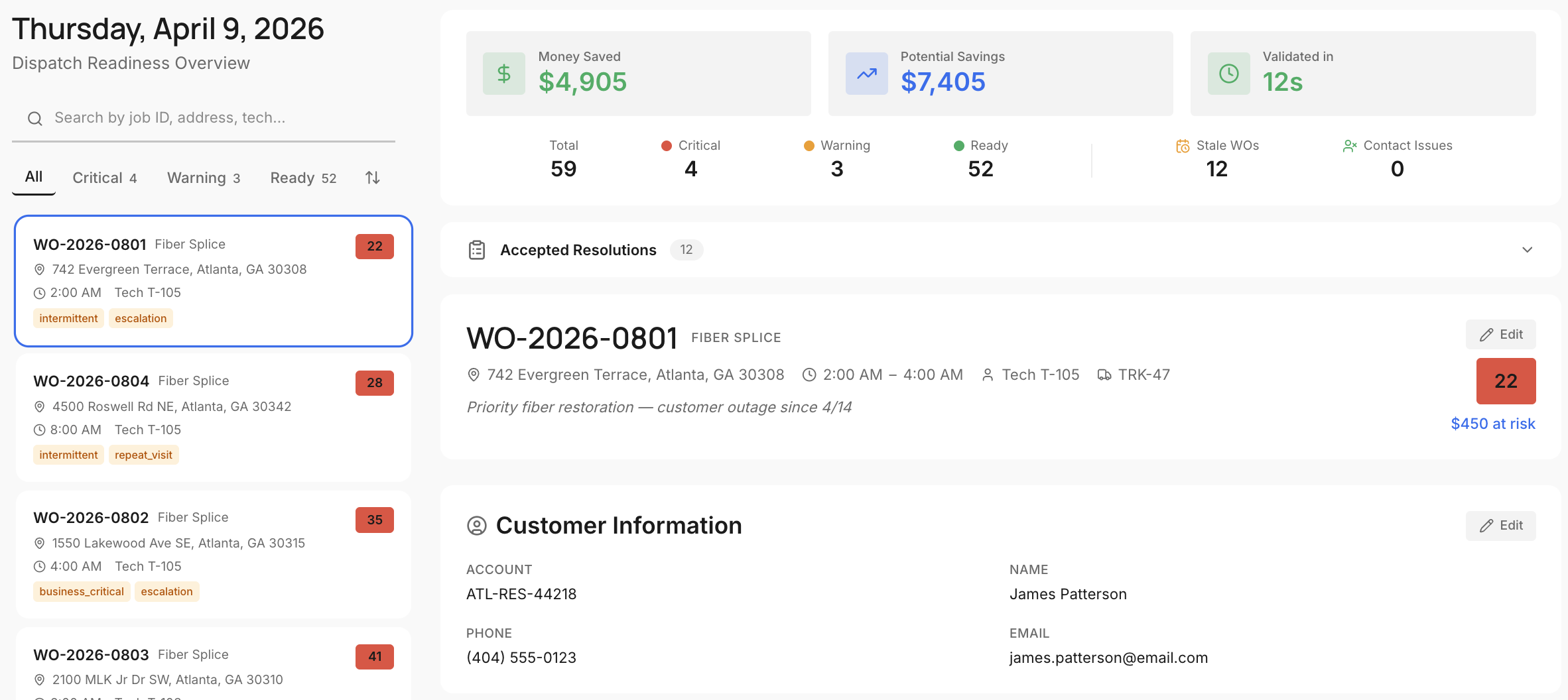Click the Accepted Resolutions heading
Image resolution: width=1568 pixels, height=700 pixels.
[x=578, y=250]
